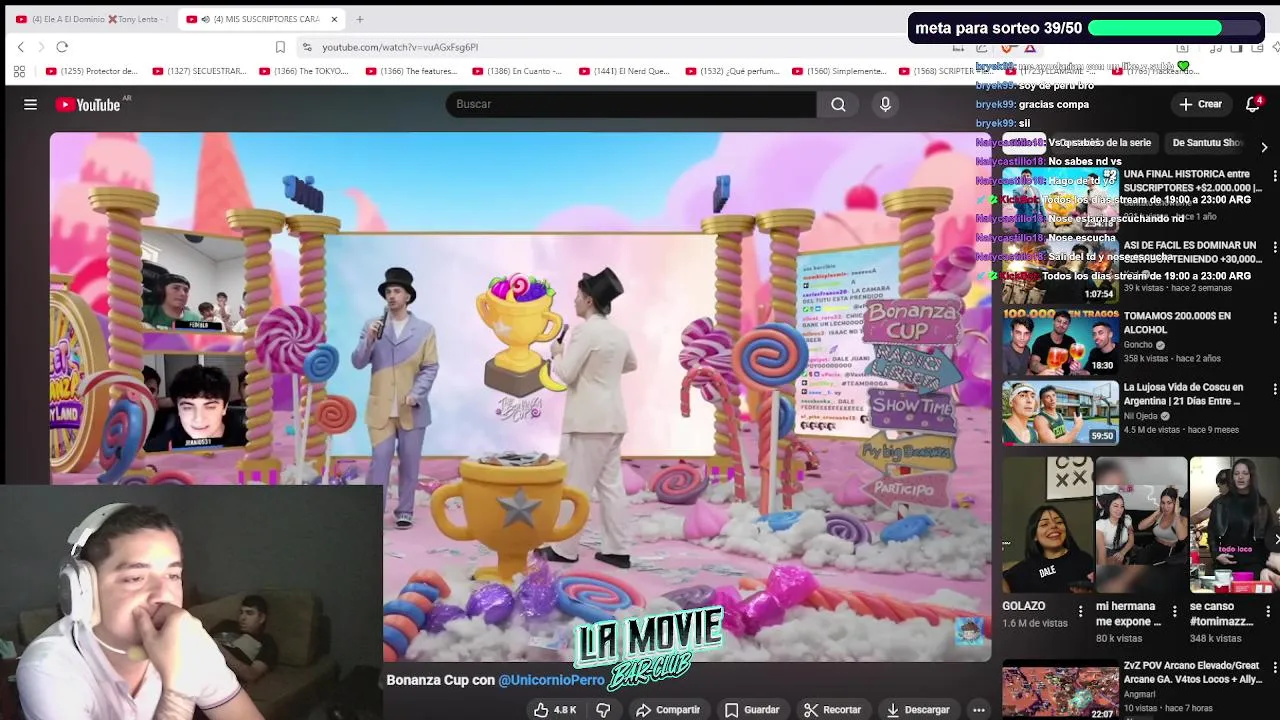Open options for GOLAZO short
Screen dimensions: 1280x720
(x=1081, y=611)
